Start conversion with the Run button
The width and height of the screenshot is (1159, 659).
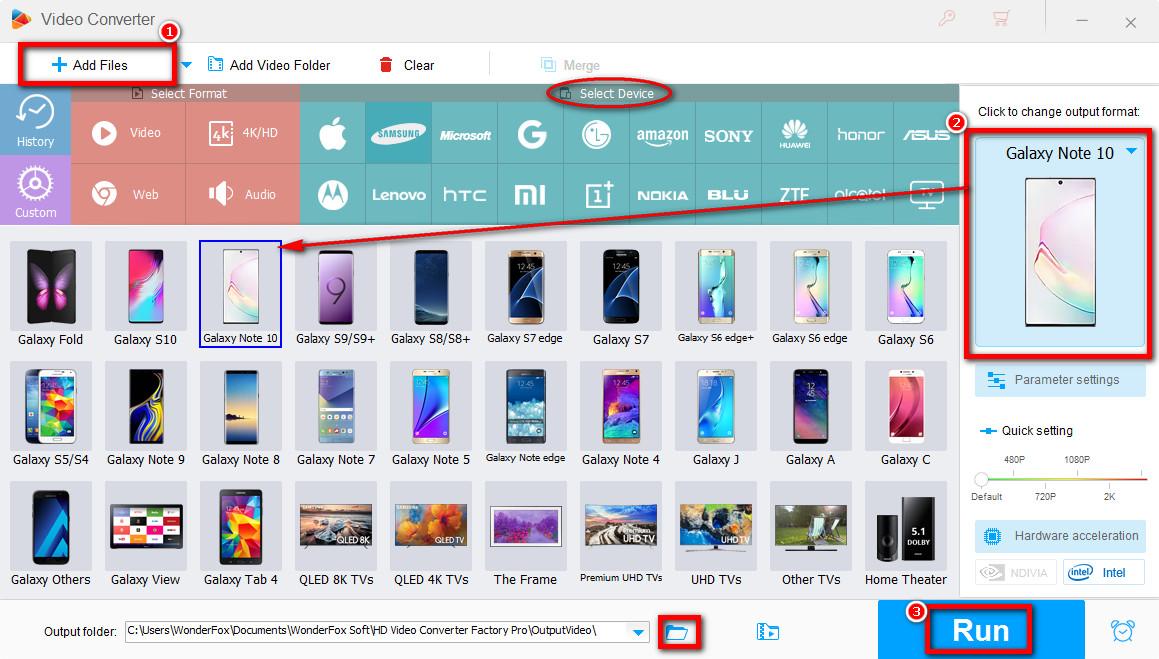(x=980, y=630)
